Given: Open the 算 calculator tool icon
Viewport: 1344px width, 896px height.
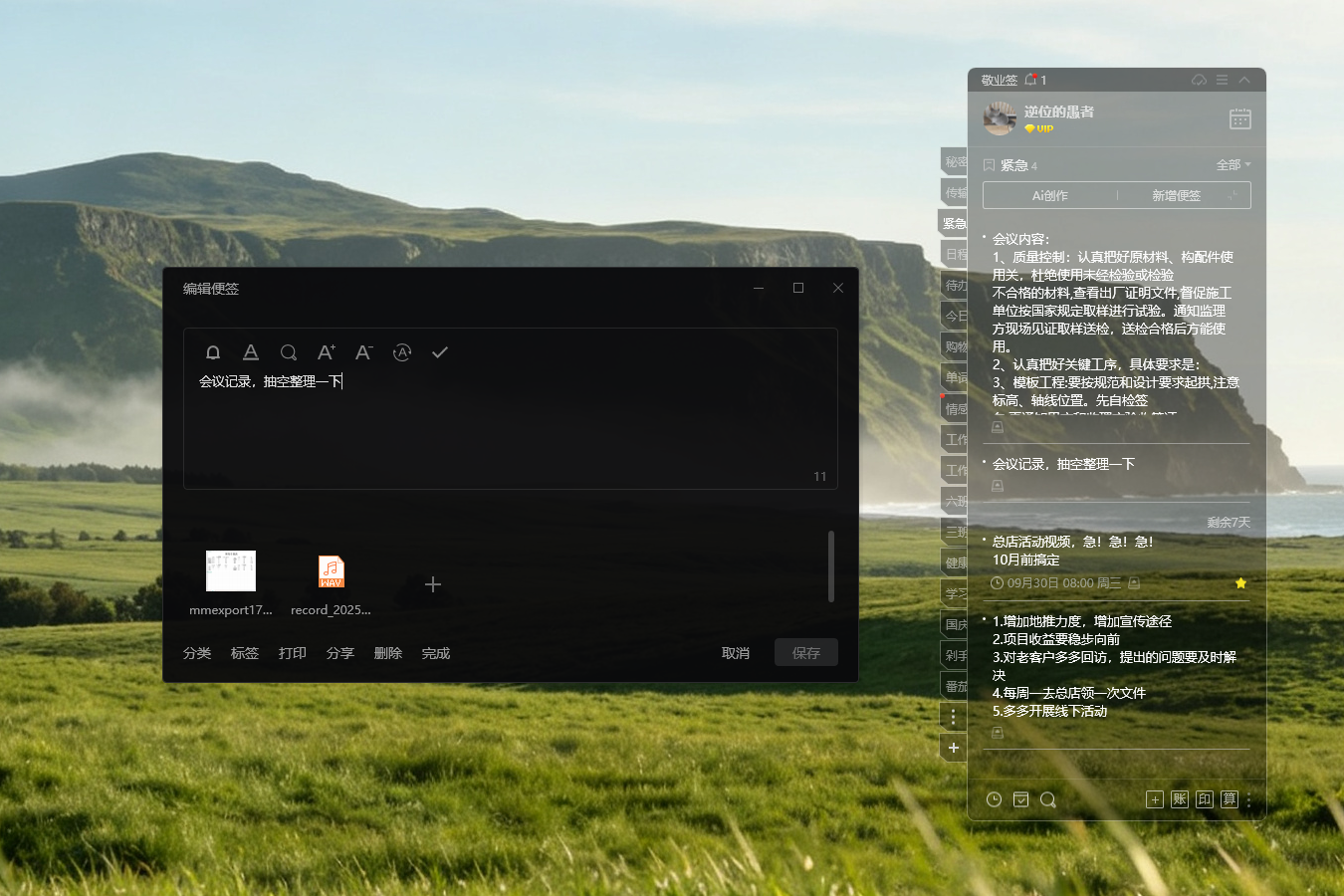Looking at the screenshot, I should point(1230,799).
